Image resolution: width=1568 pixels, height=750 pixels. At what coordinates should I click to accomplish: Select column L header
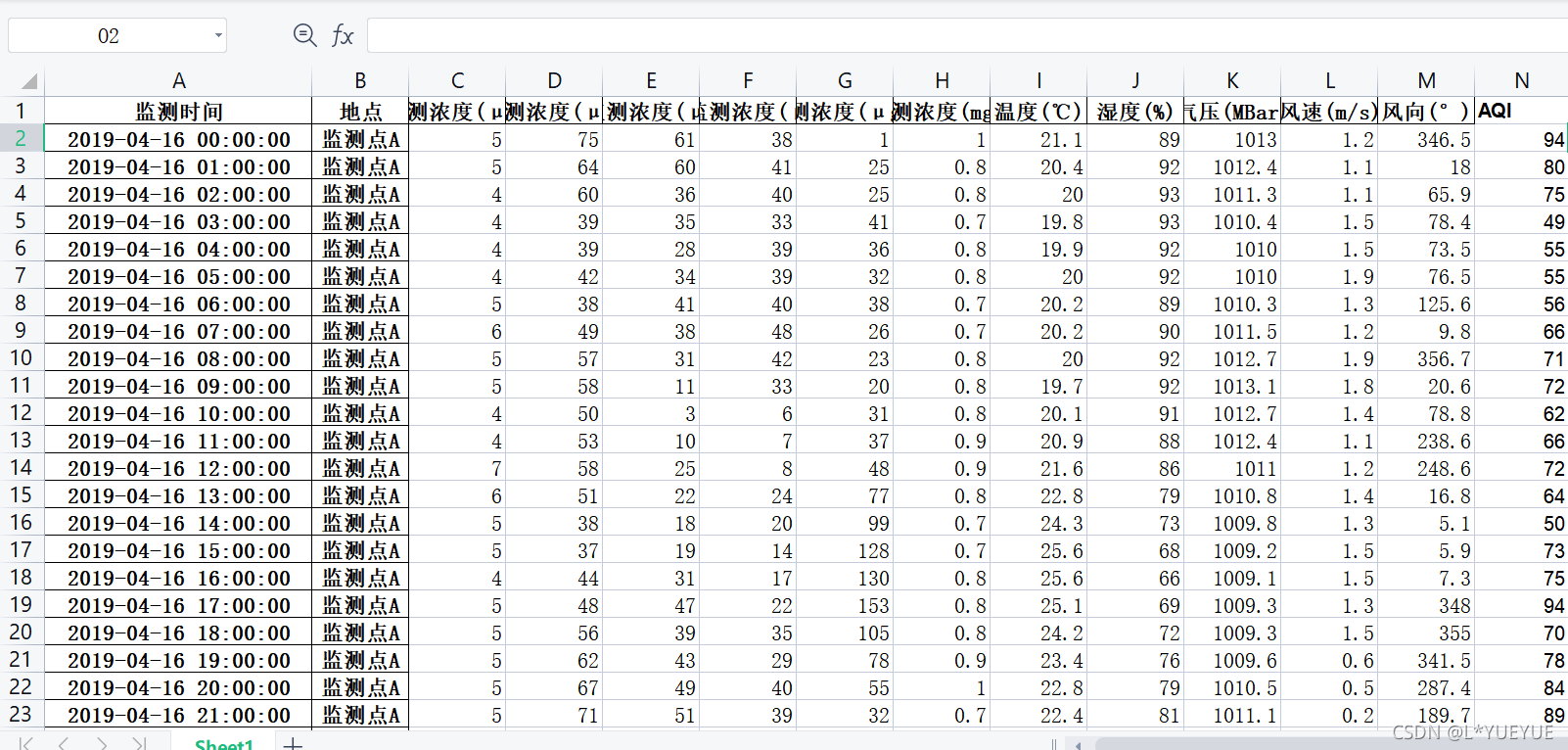click(x=1329, y=81)
